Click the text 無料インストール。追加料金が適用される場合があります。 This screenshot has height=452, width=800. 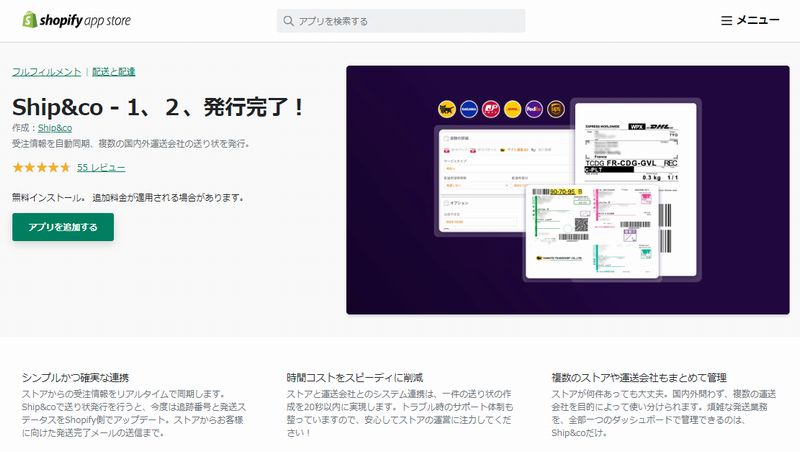(128, 197)
